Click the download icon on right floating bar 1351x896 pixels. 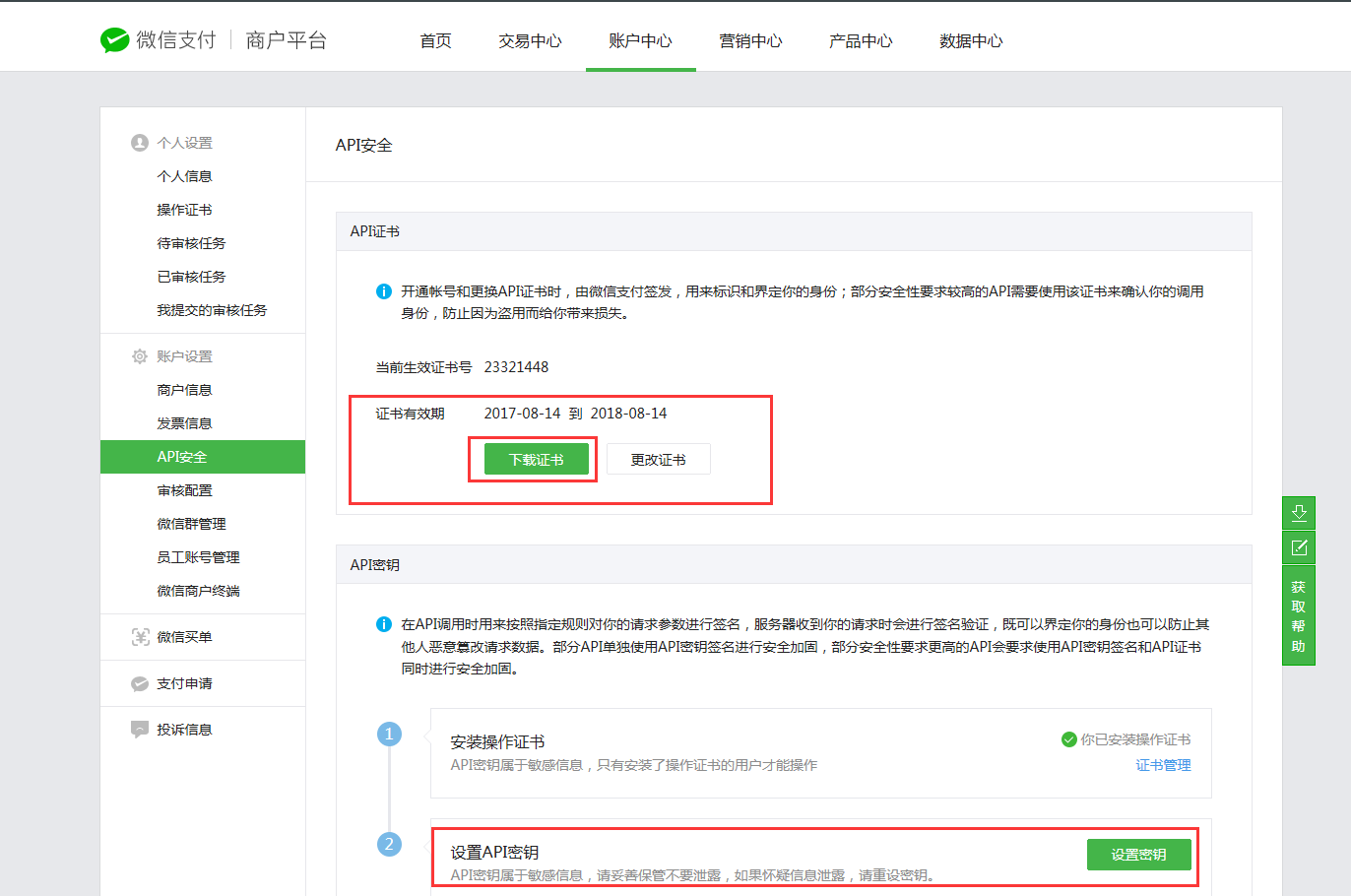pos(1298,513)
